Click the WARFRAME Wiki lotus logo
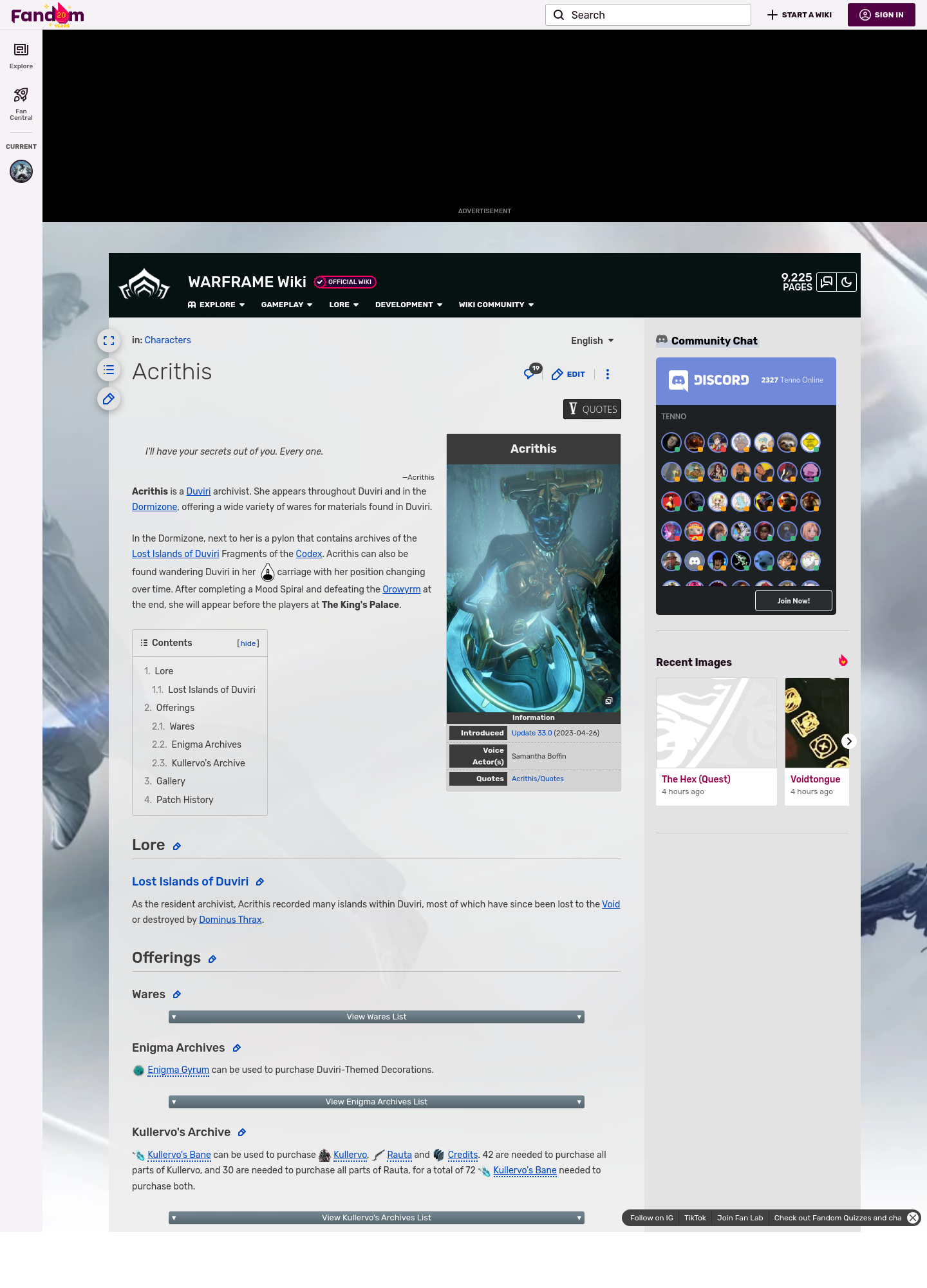927x1288 pixels. [144, 285]
